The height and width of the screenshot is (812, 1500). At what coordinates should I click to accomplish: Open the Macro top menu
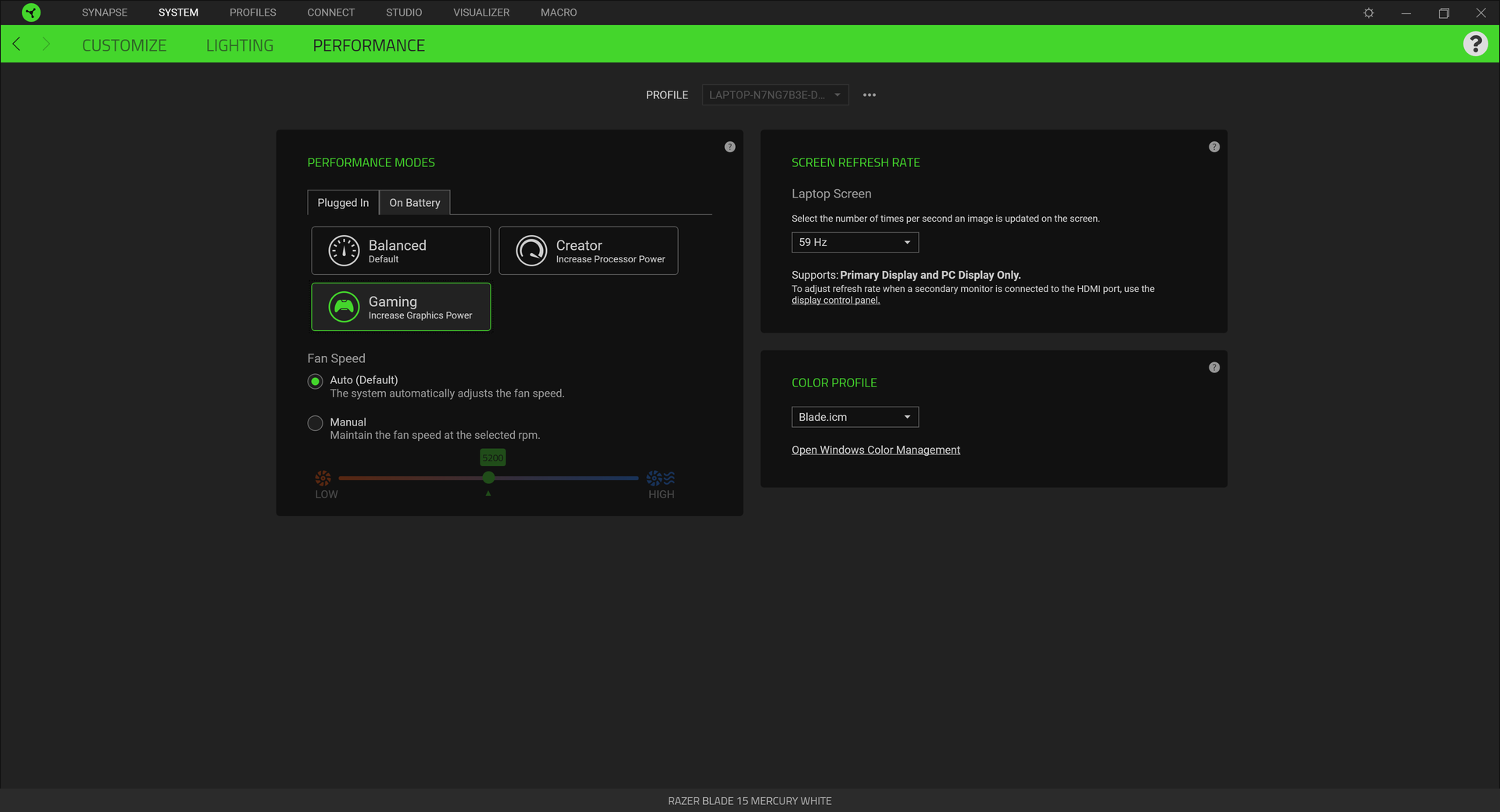pos(559,12)
